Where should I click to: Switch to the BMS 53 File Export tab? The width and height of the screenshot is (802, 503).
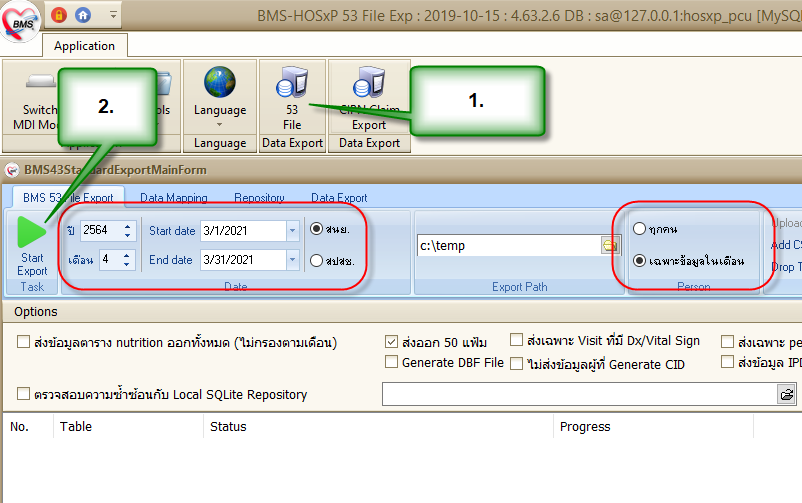(68, 198)
